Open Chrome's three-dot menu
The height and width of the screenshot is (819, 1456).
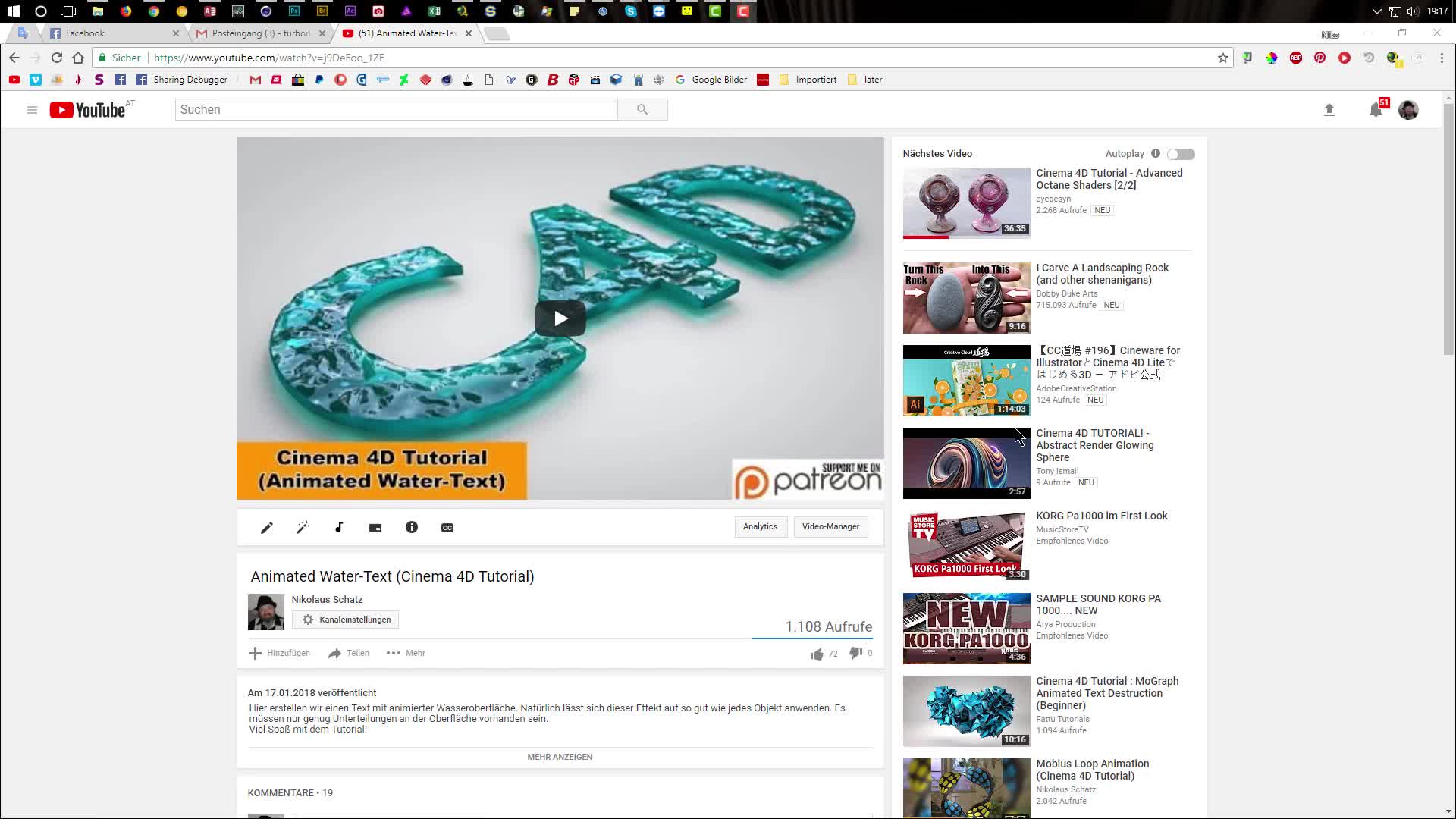click(1442, 58)
